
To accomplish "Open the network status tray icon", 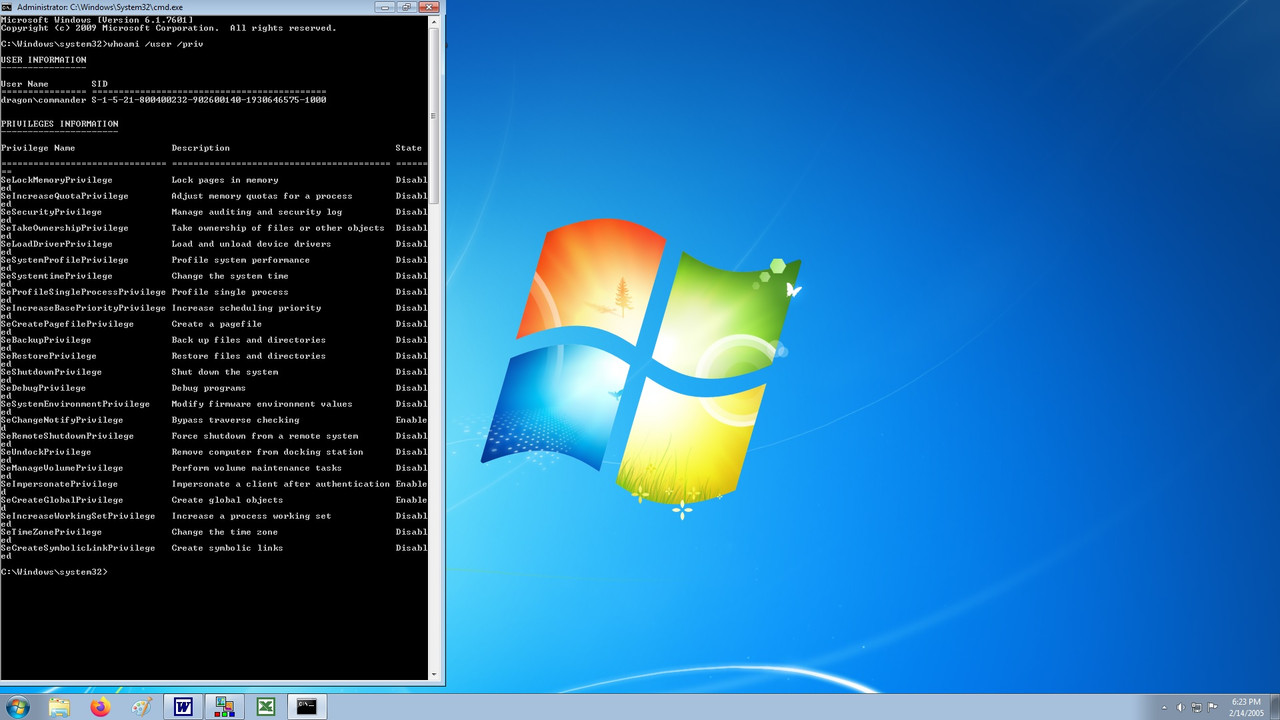I will click(1197, 707).
